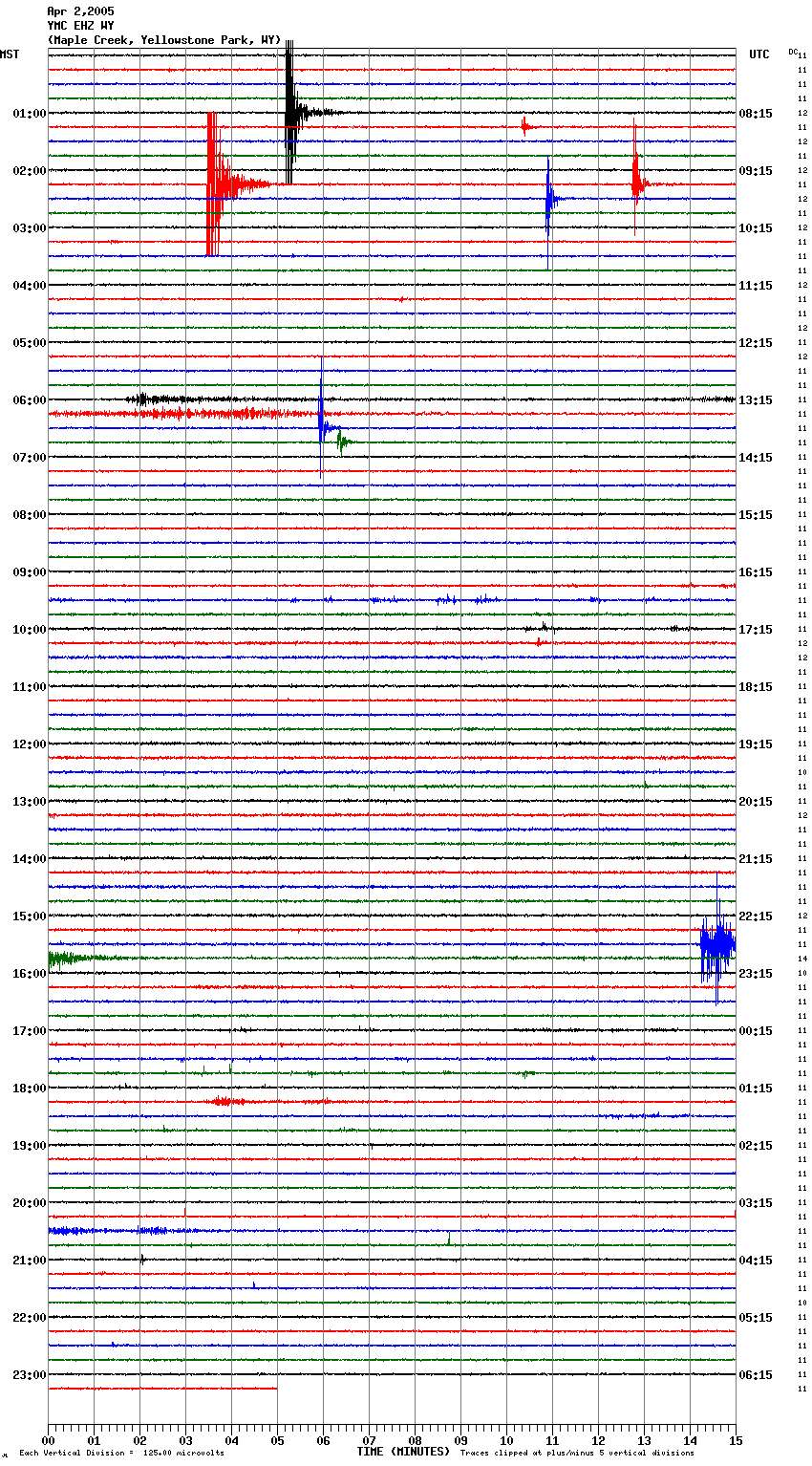Select the 14:15 UTC time label

[756, 458]
